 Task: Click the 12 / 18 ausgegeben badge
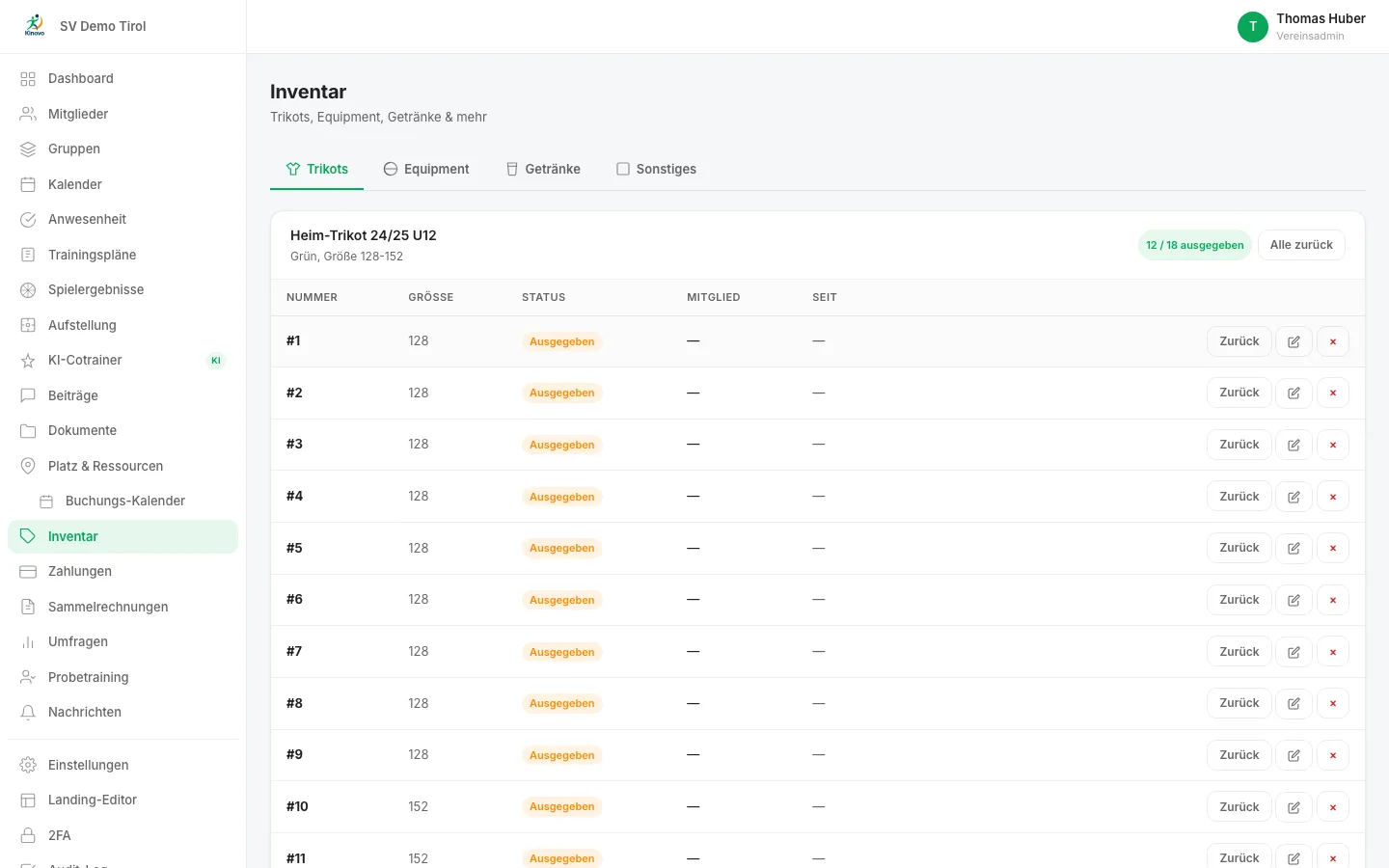pyautogui.click(x=1194, y=245)
